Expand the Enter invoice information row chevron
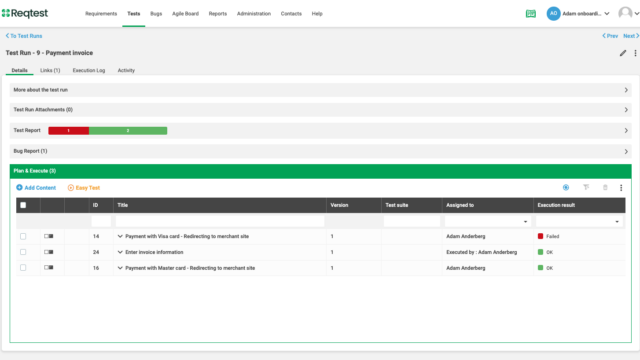Screen dimensions: 640x360 point(120,252)
